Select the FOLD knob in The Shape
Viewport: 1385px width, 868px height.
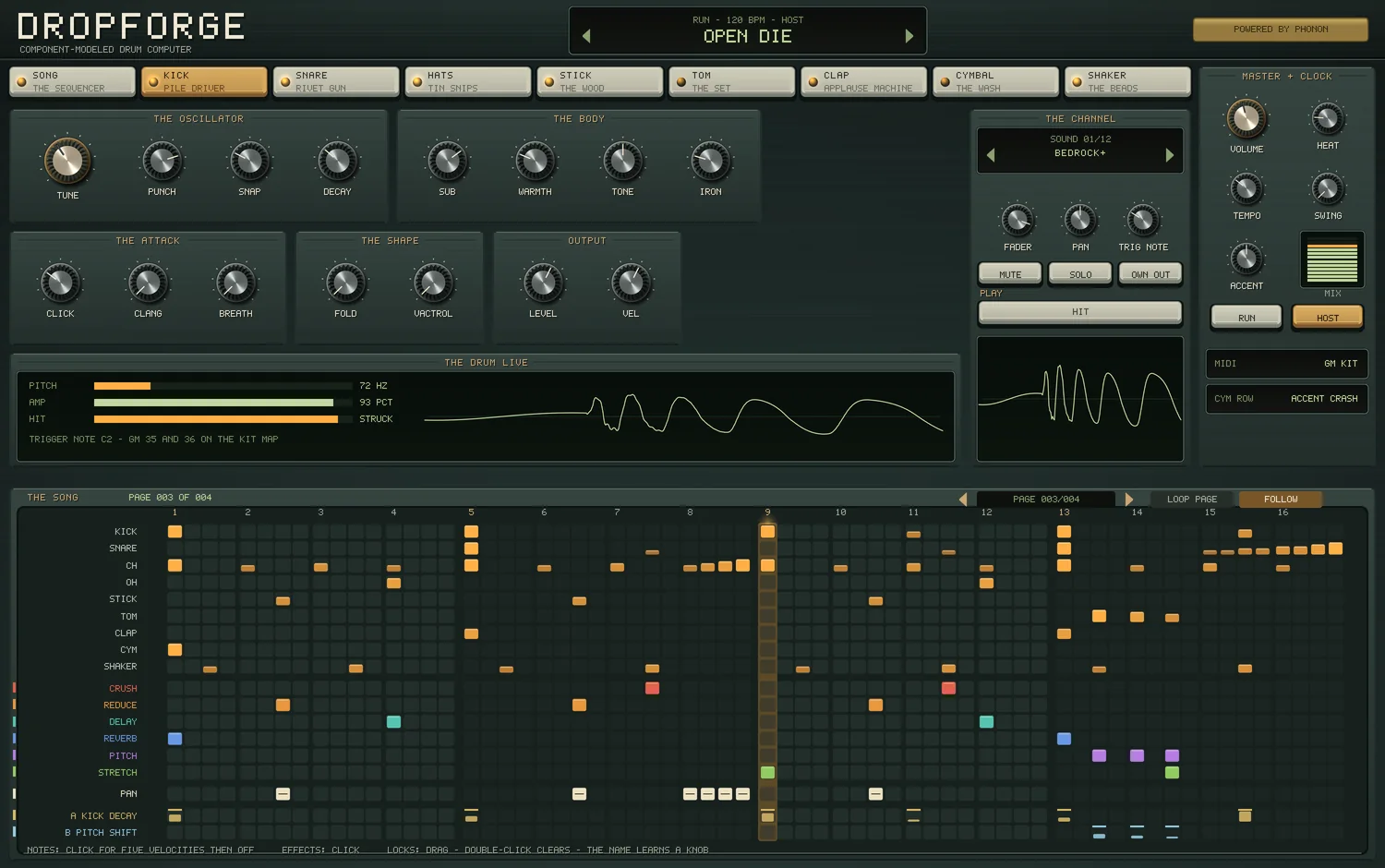point(345,283)
